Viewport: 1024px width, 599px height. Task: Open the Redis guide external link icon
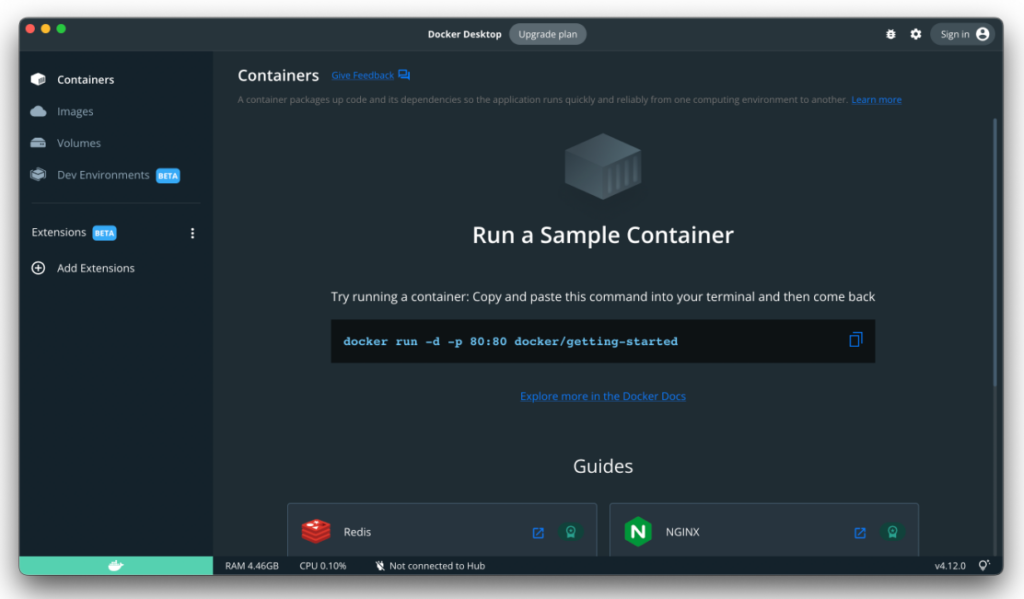pyautogui.click(x=538, y=533)
